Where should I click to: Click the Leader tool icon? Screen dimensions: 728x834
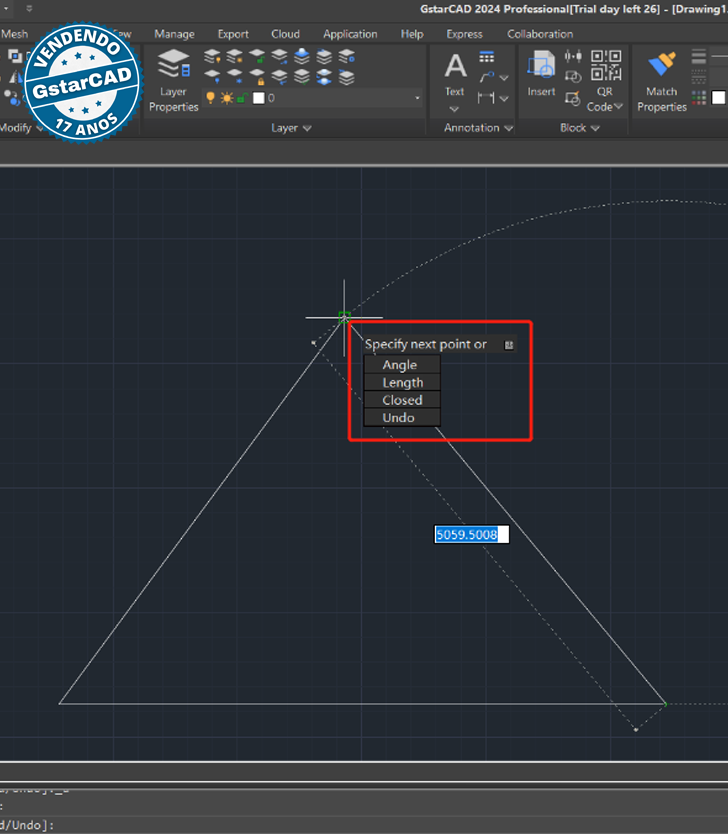coord(486,78)
